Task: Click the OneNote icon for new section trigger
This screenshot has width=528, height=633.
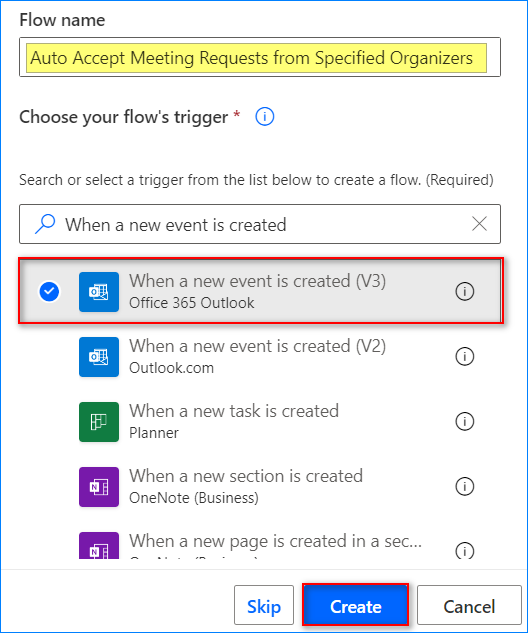Action: (x=99, y=487)
